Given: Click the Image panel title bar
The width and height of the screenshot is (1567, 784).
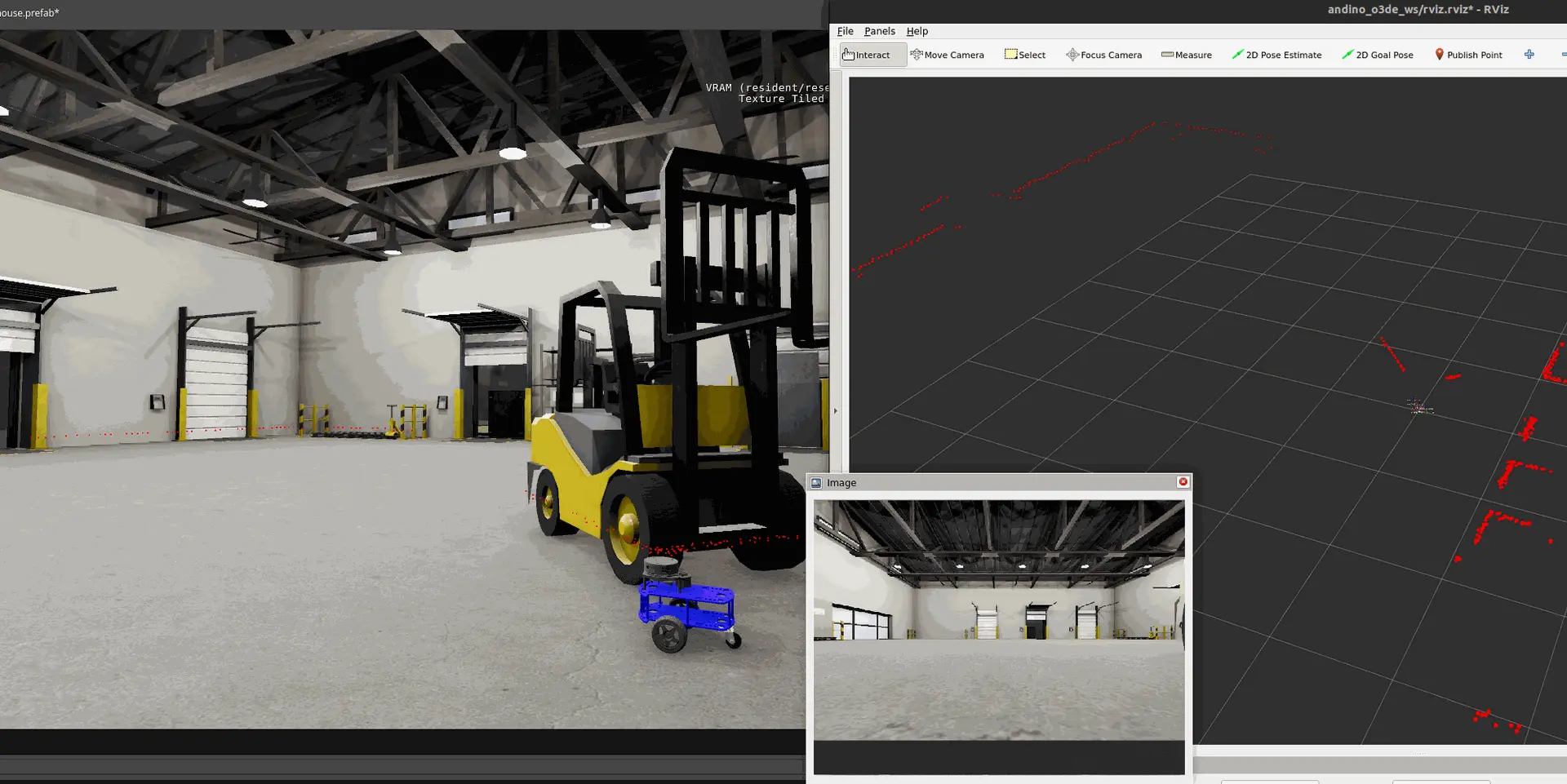Looking at the screenshot, I should (999, 483).
